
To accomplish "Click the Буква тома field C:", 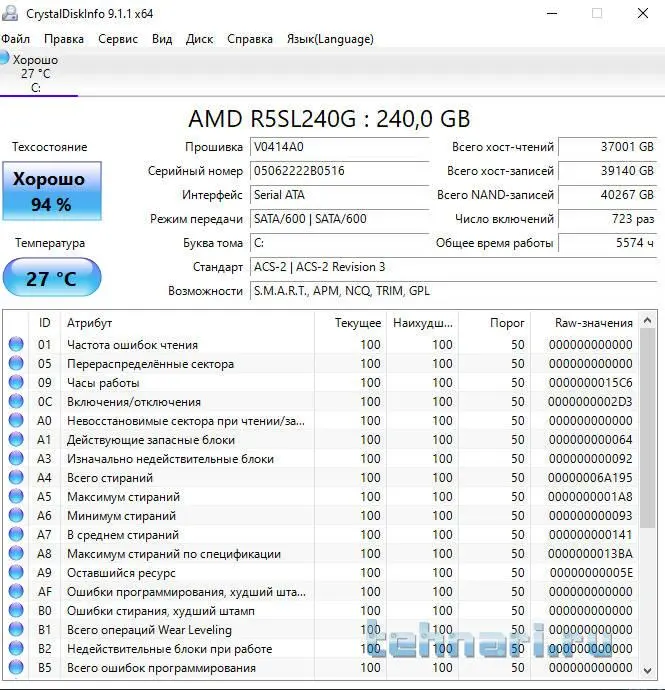I will [x=340, y=243].
